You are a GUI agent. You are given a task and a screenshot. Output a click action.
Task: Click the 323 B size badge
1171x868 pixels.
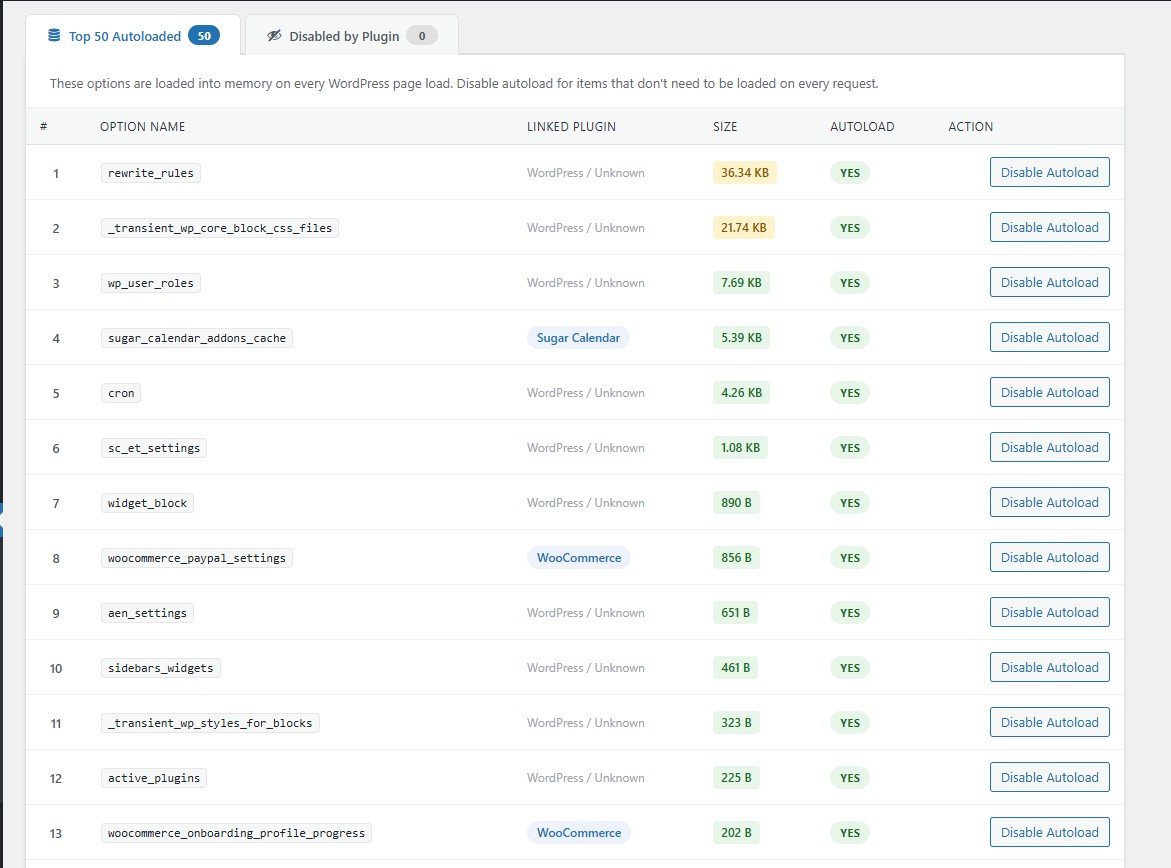[736, 723]
